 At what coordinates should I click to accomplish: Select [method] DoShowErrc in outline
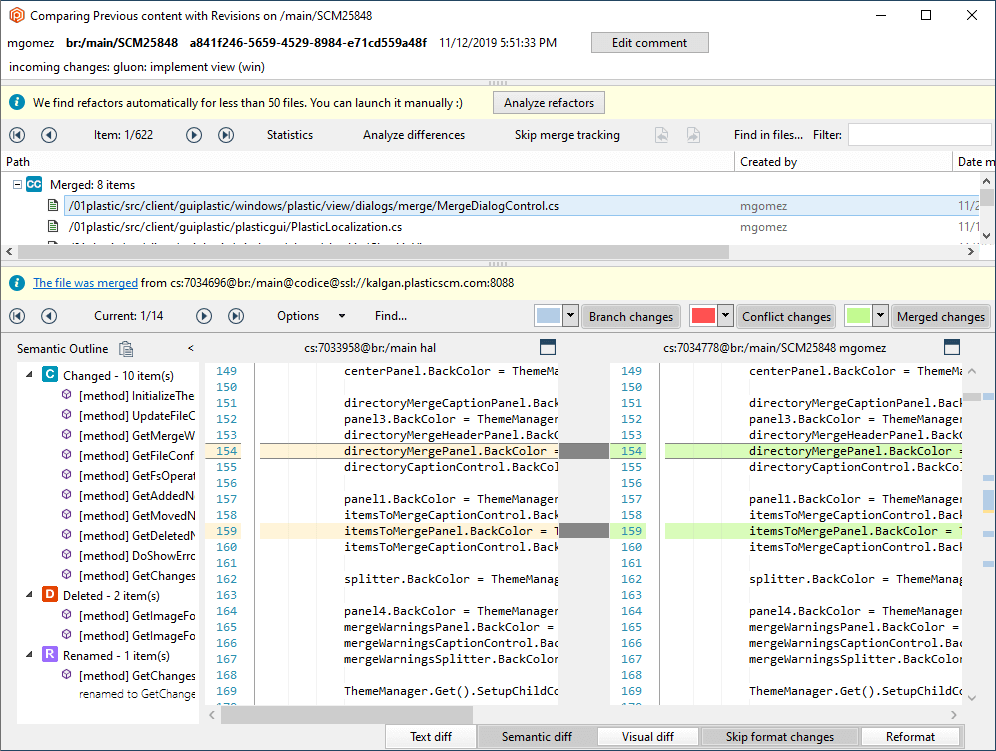coord(137,555)
